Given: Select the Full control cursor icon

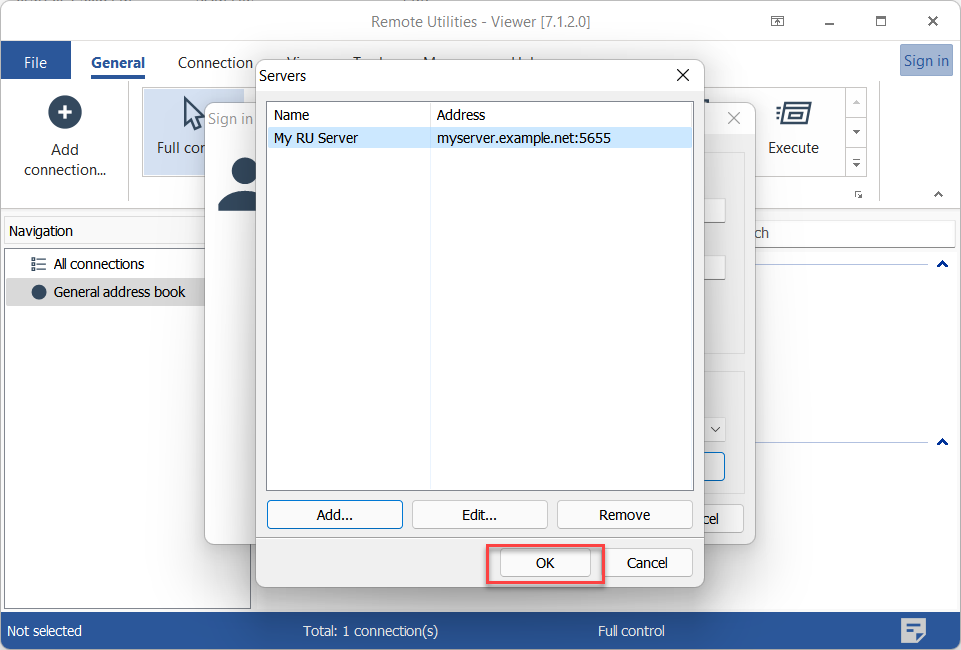Looking at the screenshot, I should coord(193,114).
